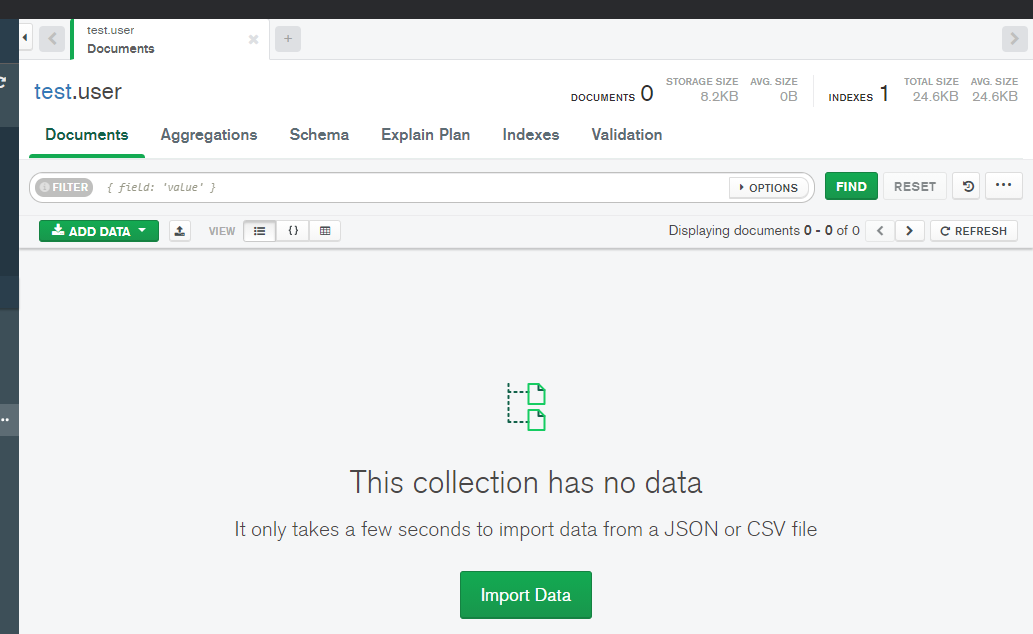Image resolution: width=1033 pixels, height=634 pixels.
Task: Click the FILTER info label
Action: [64, 187]
